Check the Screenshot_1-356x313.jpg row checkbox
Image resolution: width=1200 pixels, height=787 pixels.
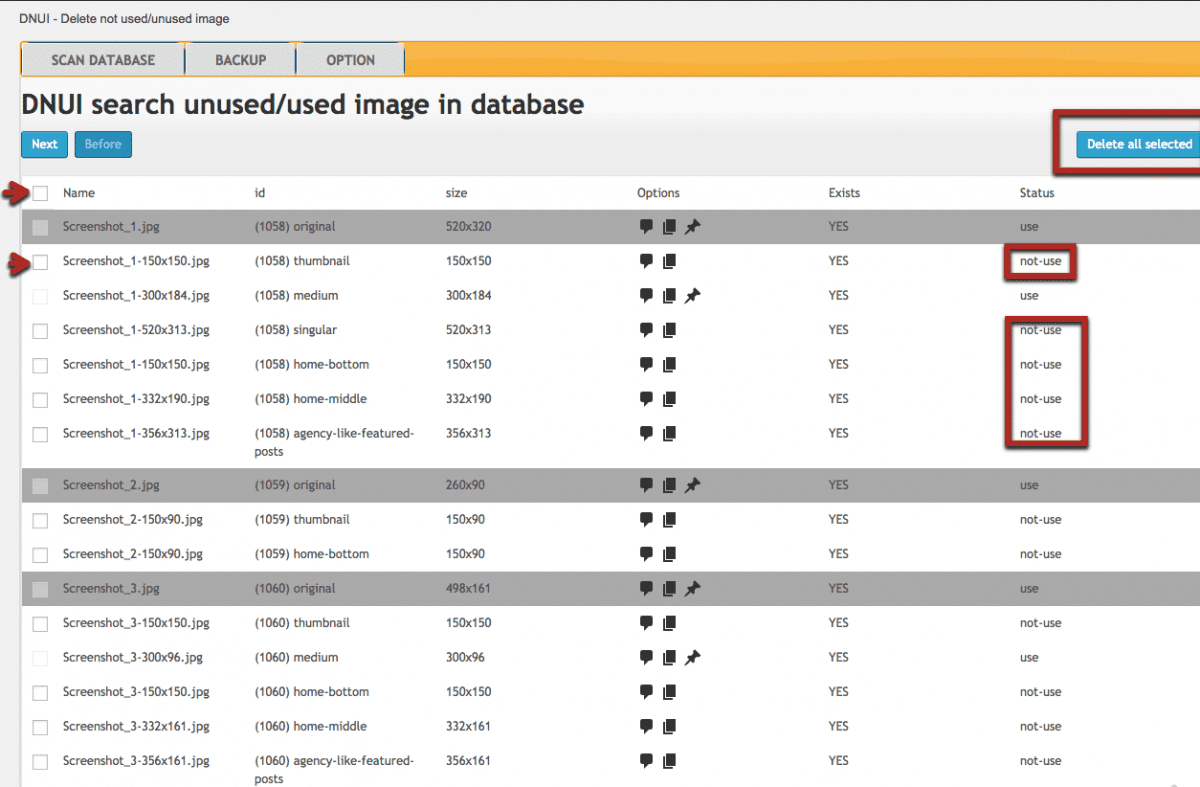click(x=40, y=435)
